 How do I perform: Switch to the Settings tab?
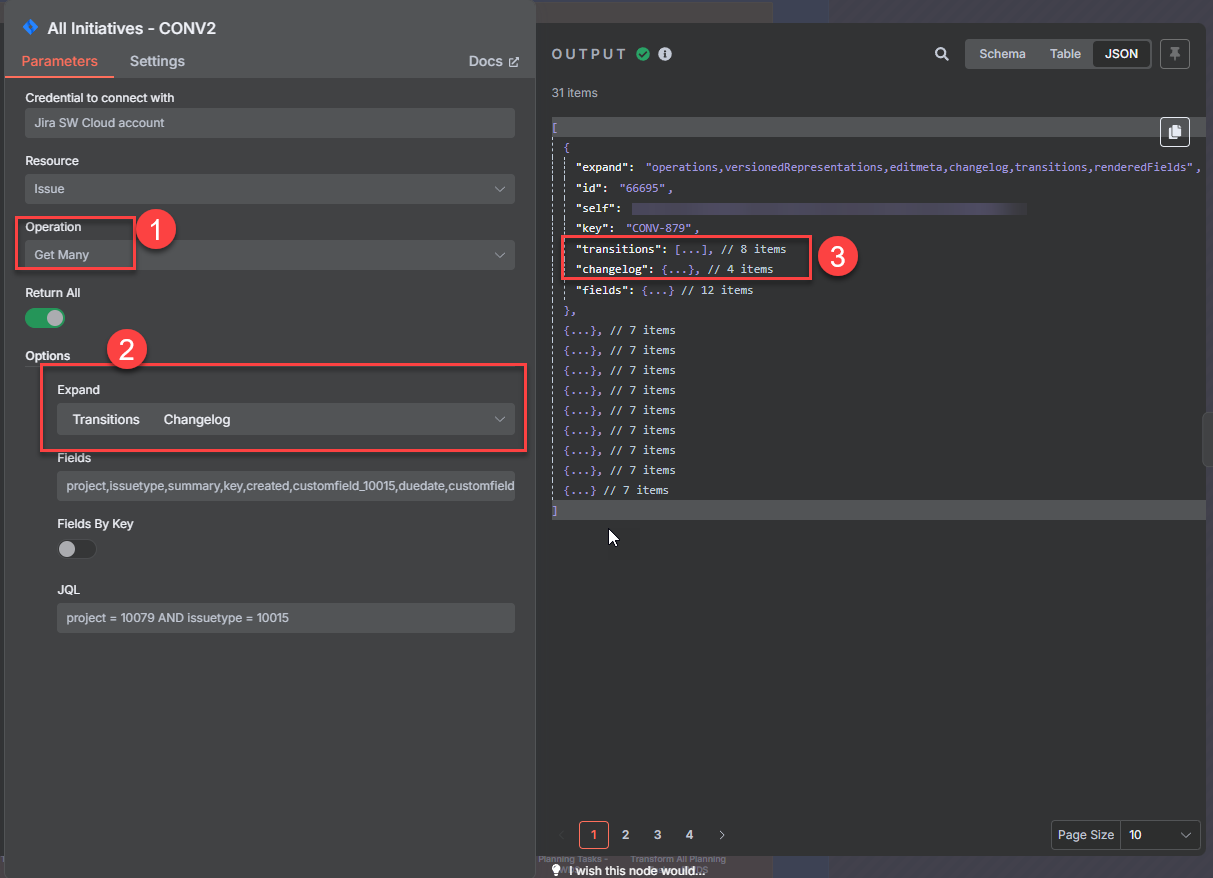coord(157,61)
